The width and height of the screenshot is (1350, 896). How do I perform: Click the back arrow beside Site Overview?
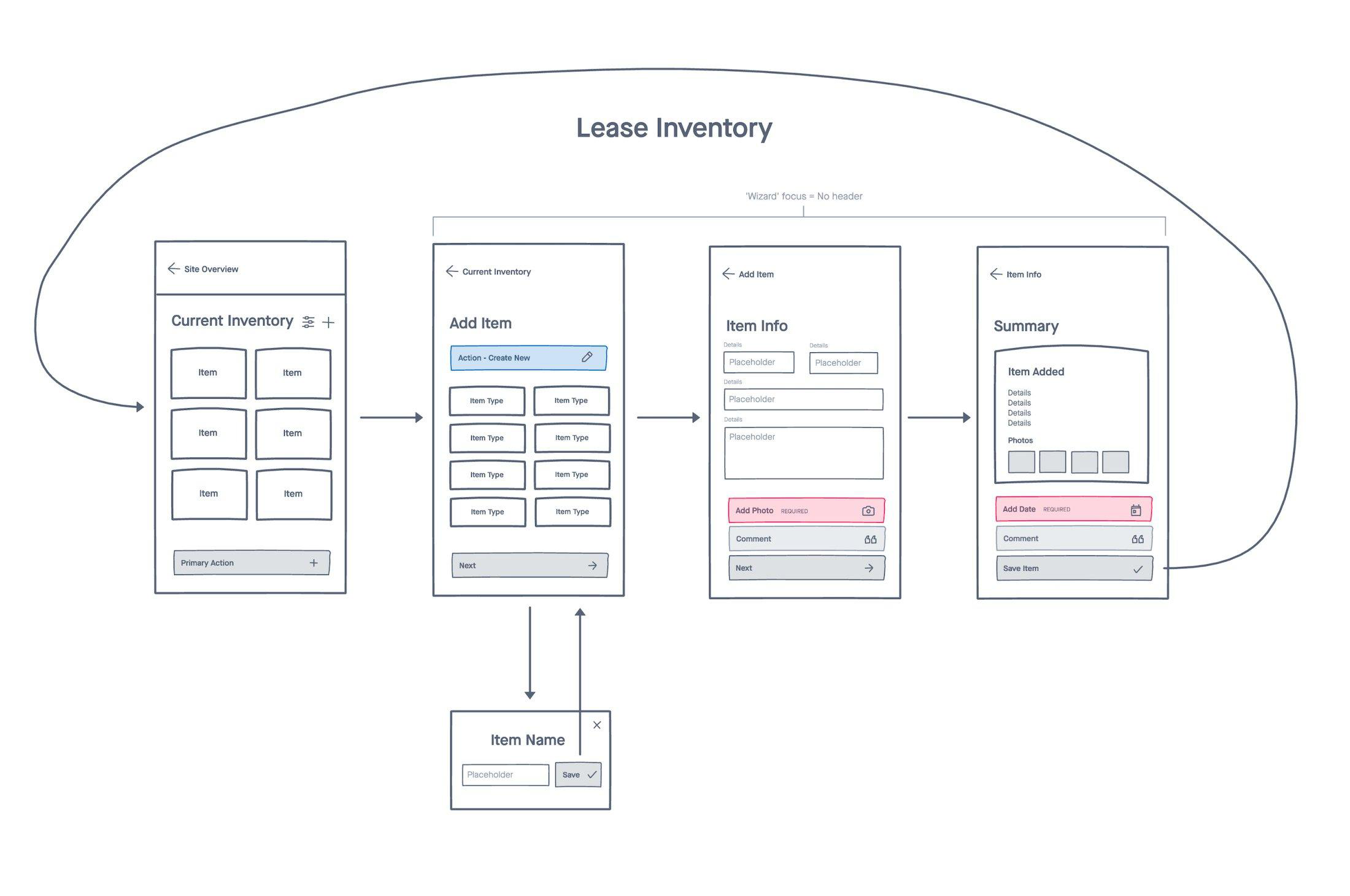tap(174, 269)
